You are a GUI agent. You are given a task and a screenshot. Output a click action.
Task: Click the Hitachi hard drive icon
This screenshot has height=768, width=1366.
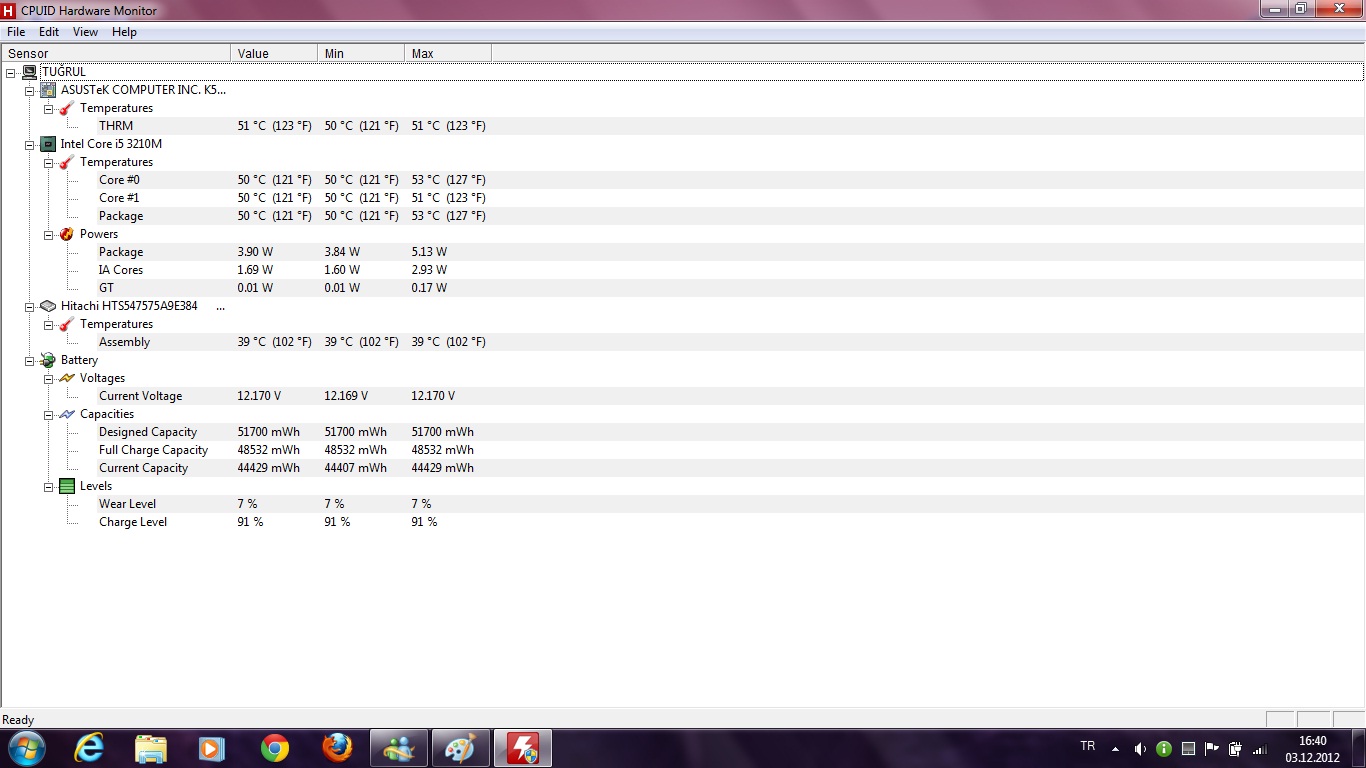point(48,306)
